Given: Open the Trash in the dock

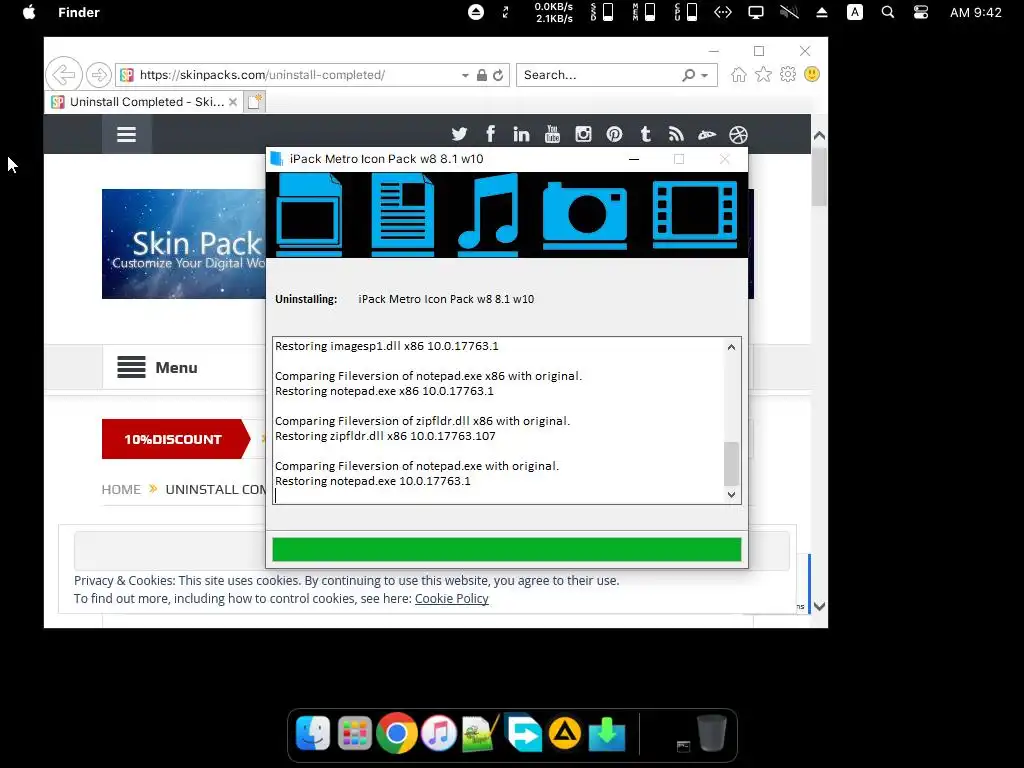Looking at the screenshot, I should coord(712,733).
